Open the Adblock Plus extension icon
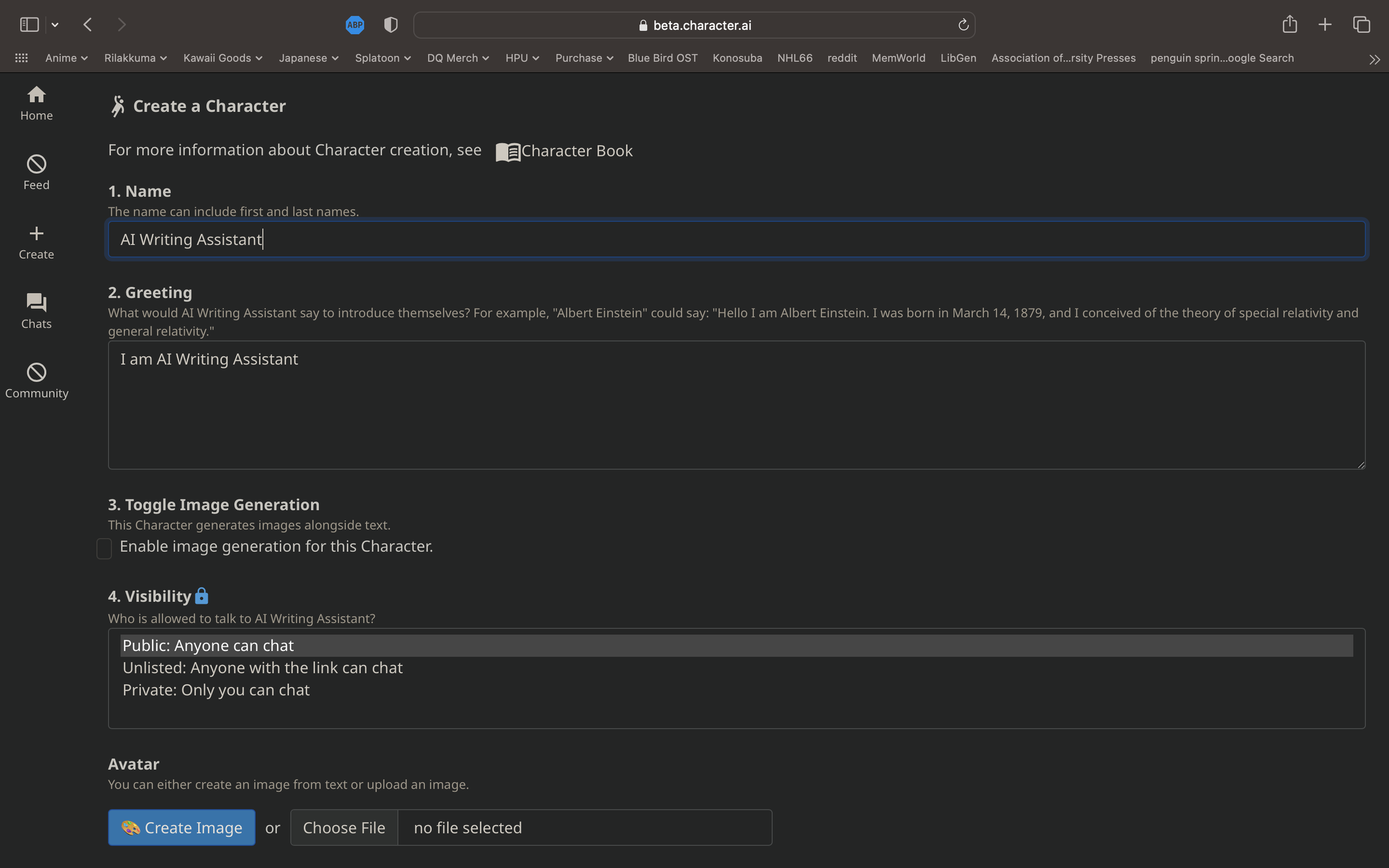This screenshot has height=868, width=1389. tap(355, 25)
